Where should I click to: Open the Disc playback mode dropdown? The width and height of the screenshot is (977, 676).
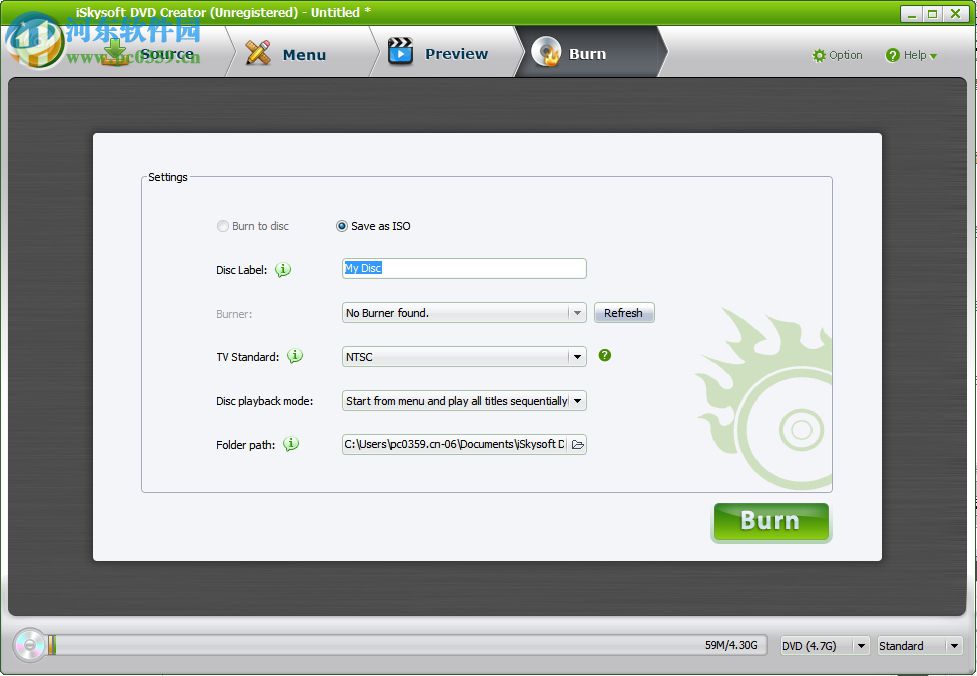tap(464, 401)
